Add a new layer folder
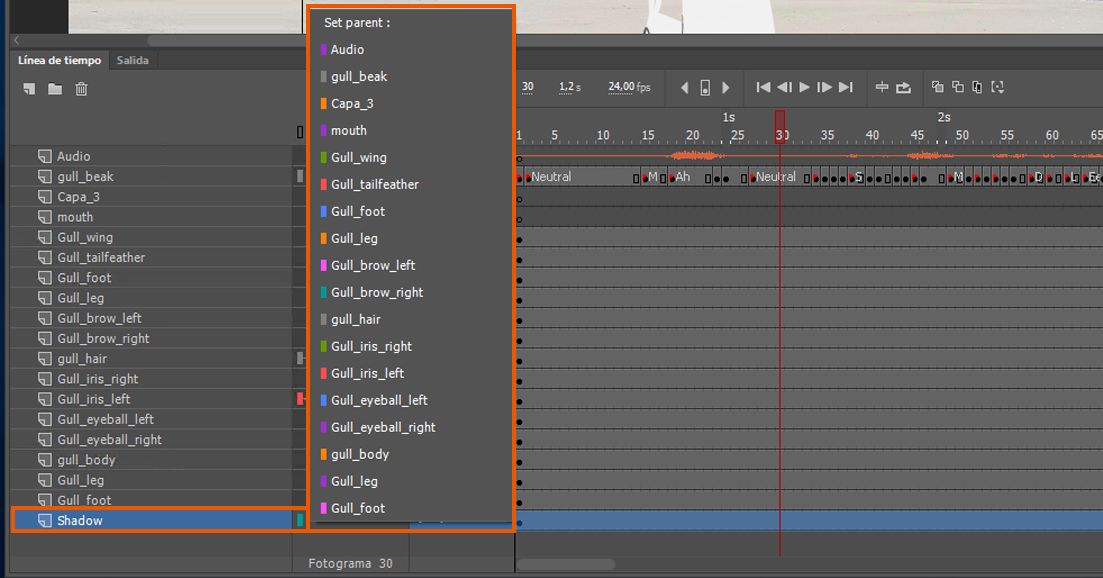This screenshot has height=578, width=1103. click(x=55, y=89)
